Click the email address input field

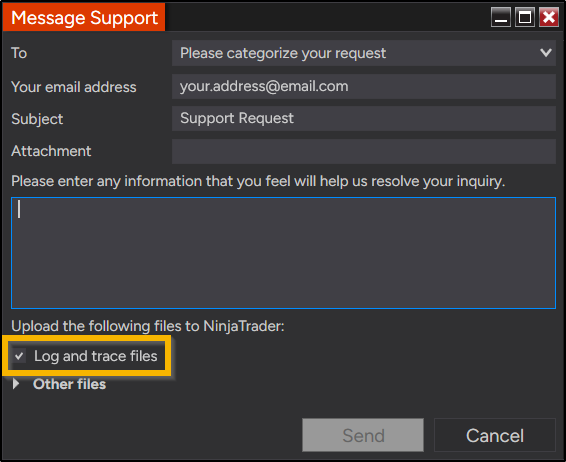pos(363,86)
